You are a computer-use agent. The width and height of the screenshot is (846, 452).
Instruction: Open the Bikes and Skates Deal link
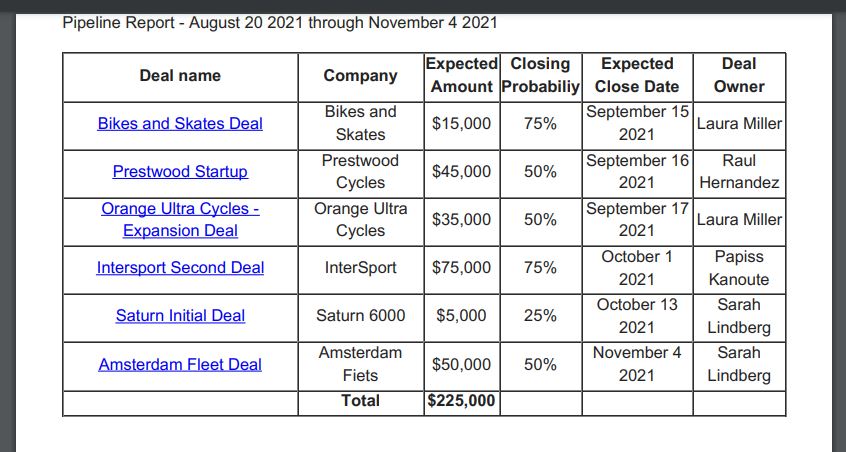click(x=180, y=124)
